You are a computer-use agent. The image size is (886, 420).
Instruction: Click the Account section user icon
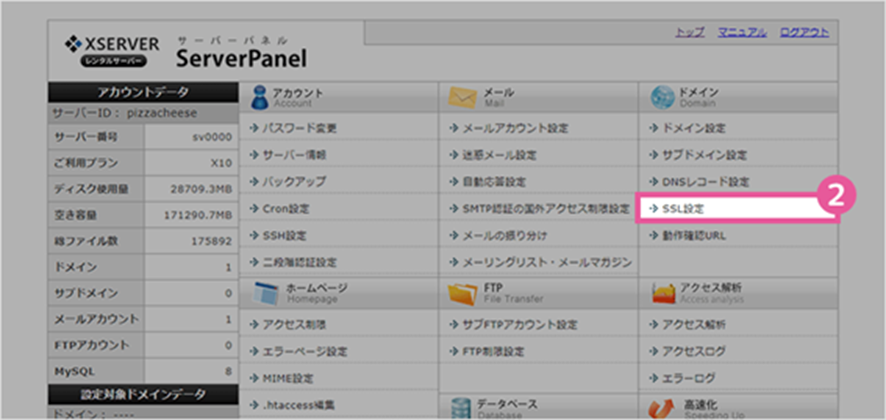click(260, 97)
